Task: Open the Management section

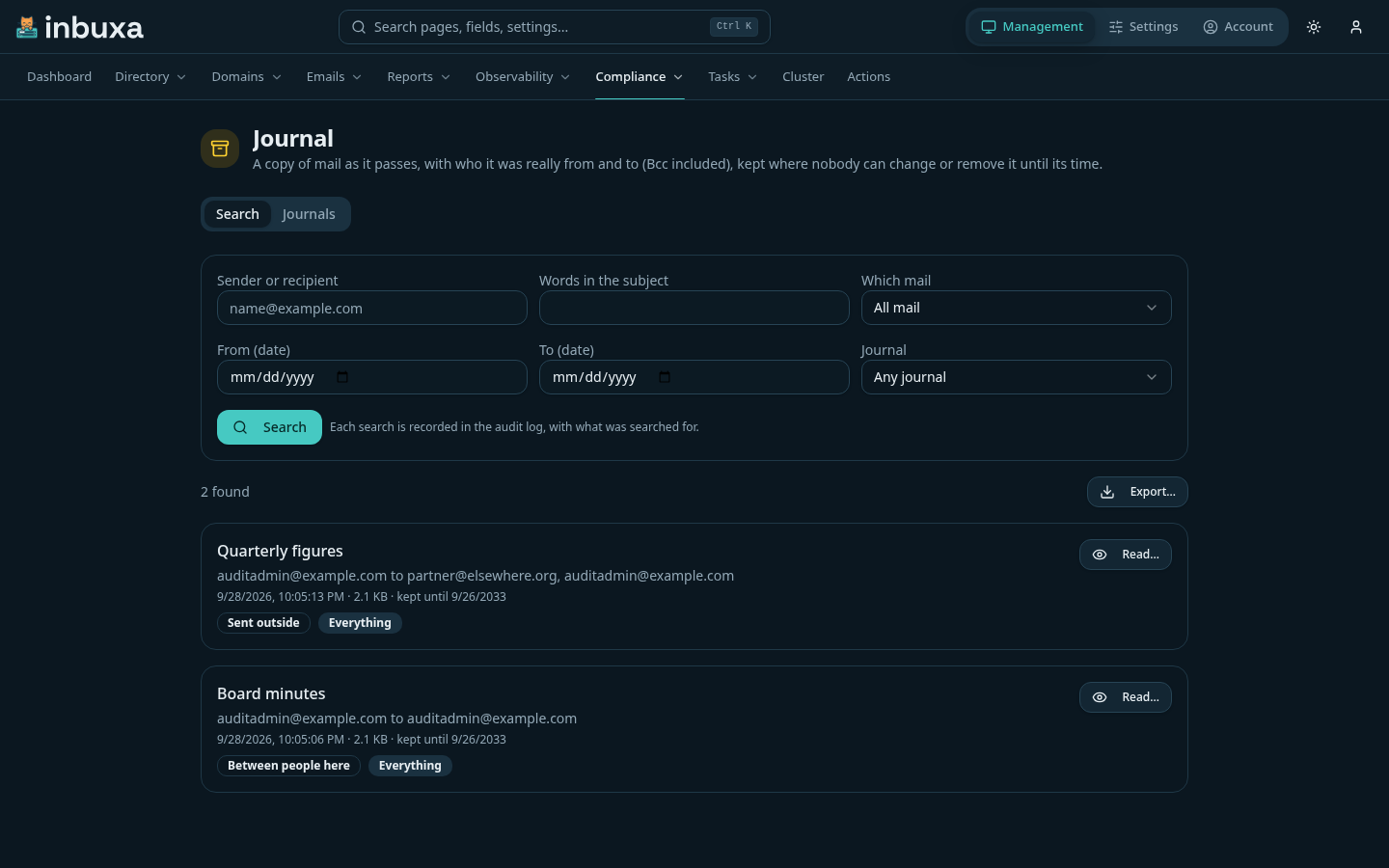Action: [1032, 27]
